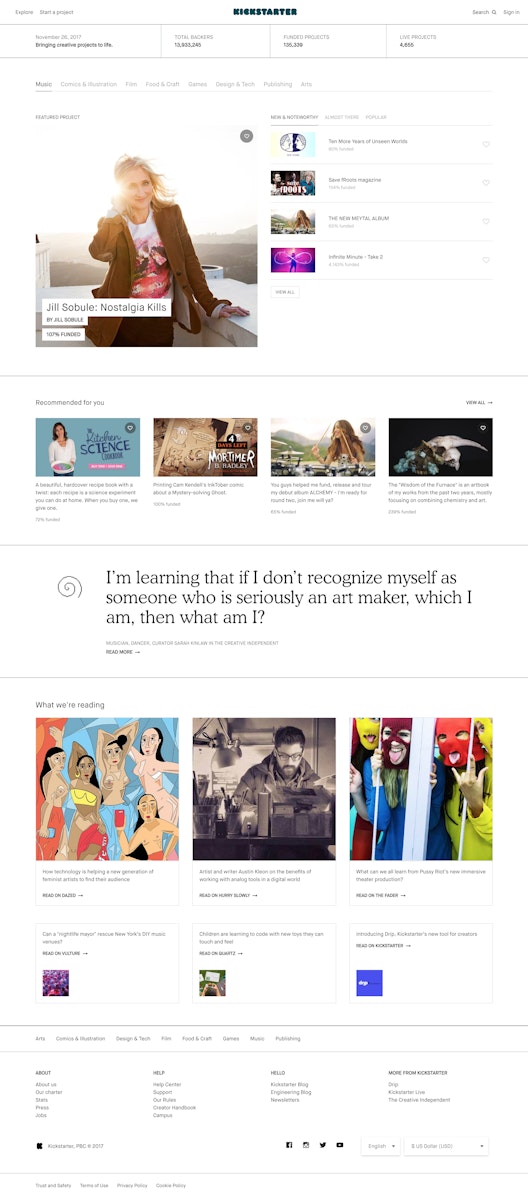Screen dimensions: 528x1200
Task: Click the search magnifier icon in header
Action: pos(493,12)
